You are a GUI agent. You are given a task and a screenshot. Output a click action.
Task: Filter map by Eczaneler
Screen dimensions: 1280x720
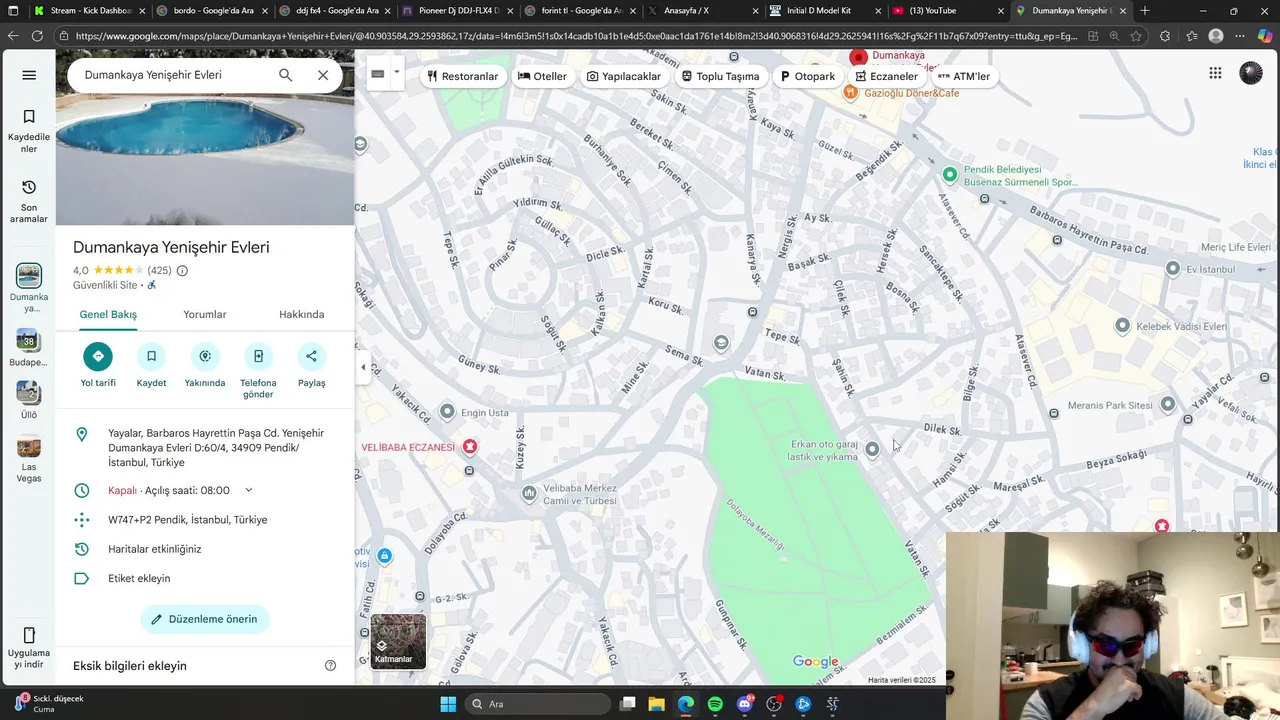click(x=886, y=76)
